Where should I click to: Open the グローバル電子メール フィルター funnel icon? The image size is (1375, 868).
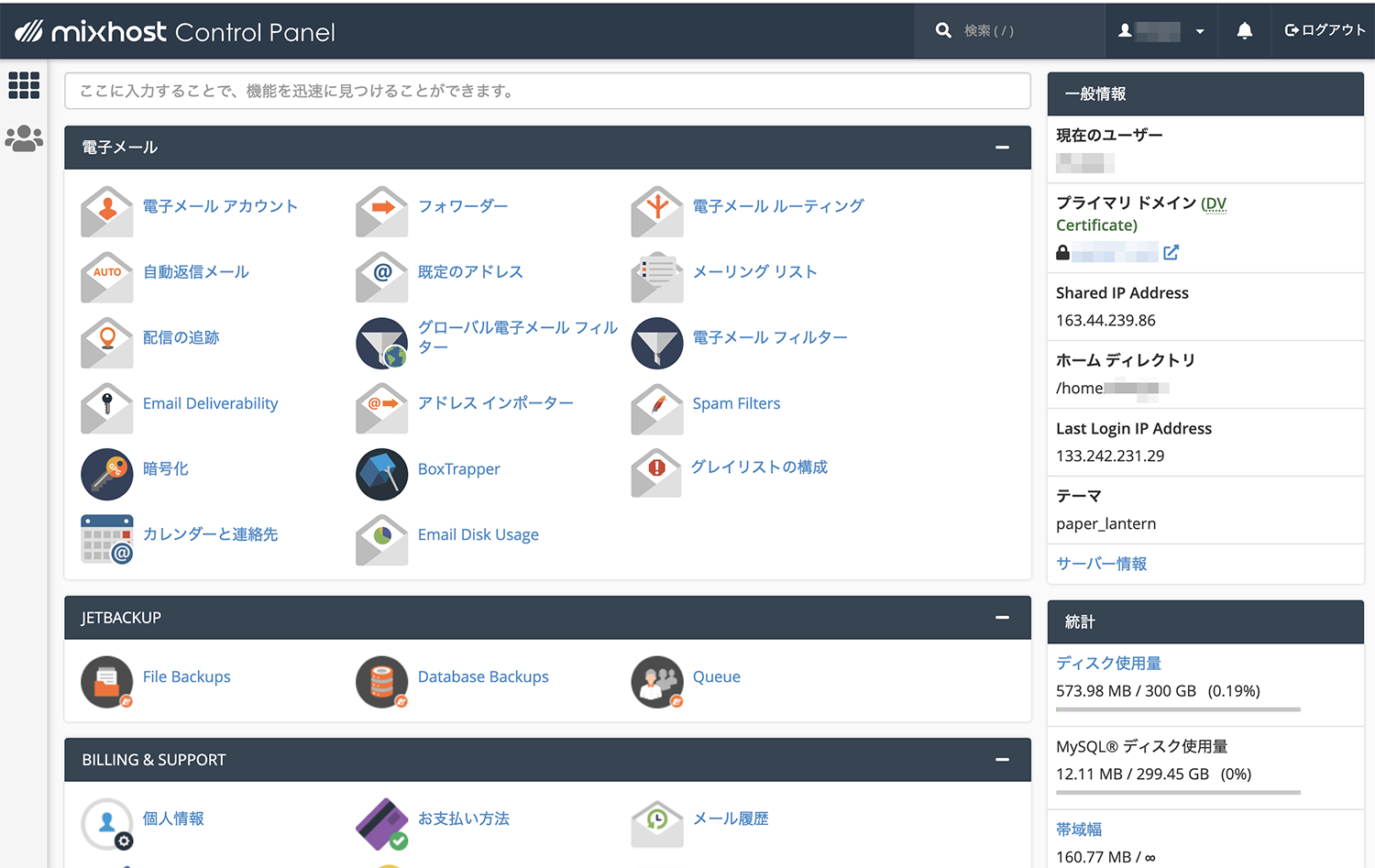(x=382, y=343)
